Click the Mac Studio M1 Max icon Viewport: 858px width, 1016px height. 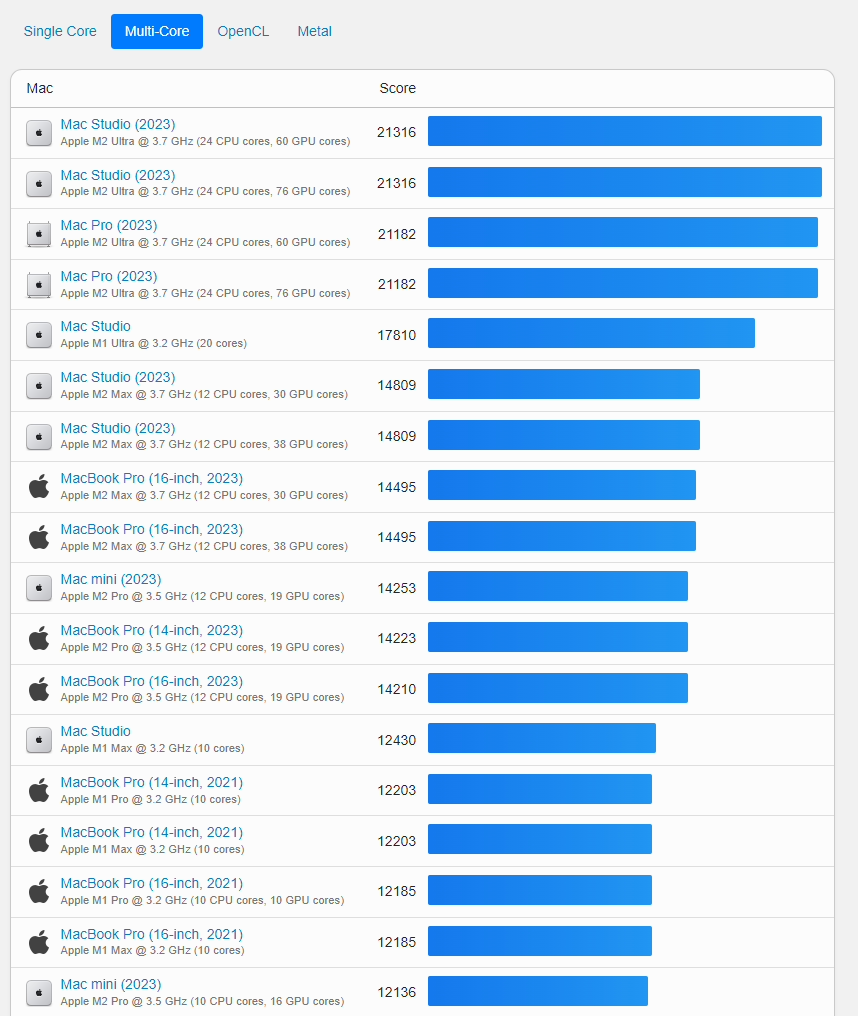coord(39,740)
